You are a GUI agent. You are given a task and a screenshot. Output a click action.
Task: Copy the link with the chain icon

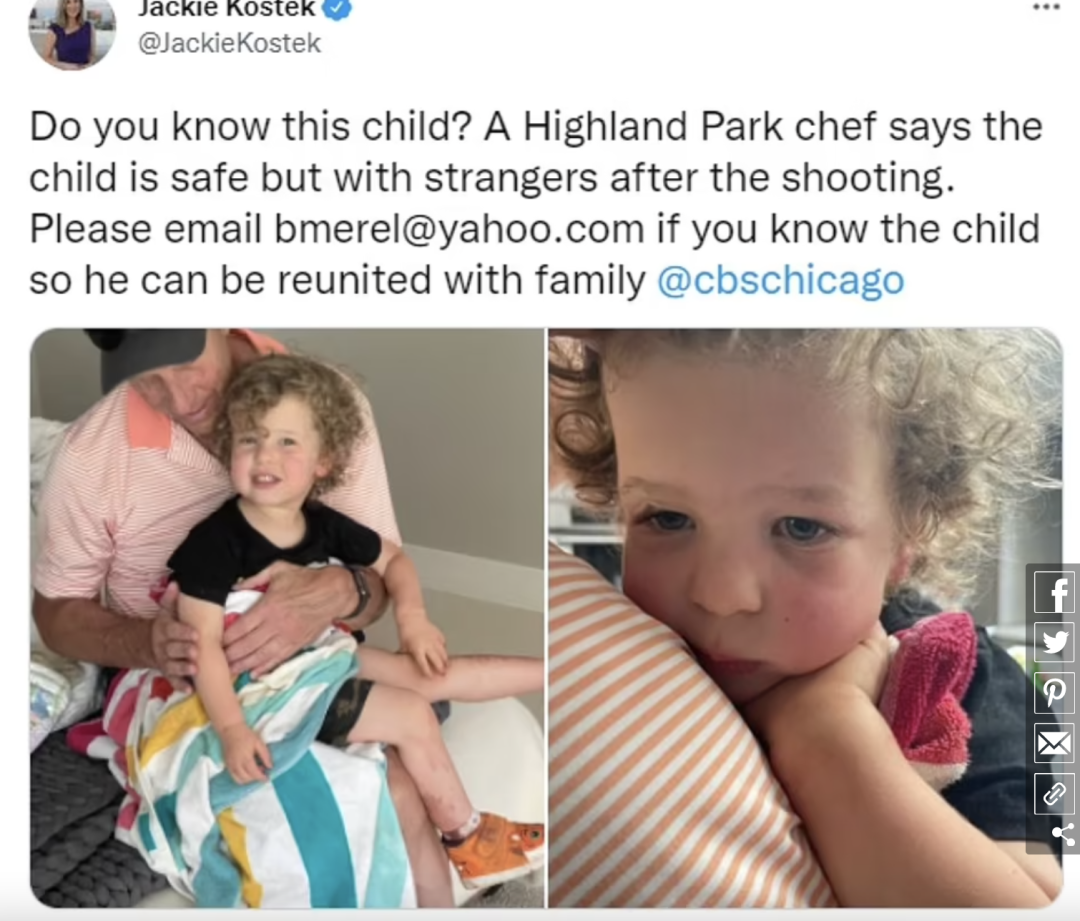tap(1054, 793)
